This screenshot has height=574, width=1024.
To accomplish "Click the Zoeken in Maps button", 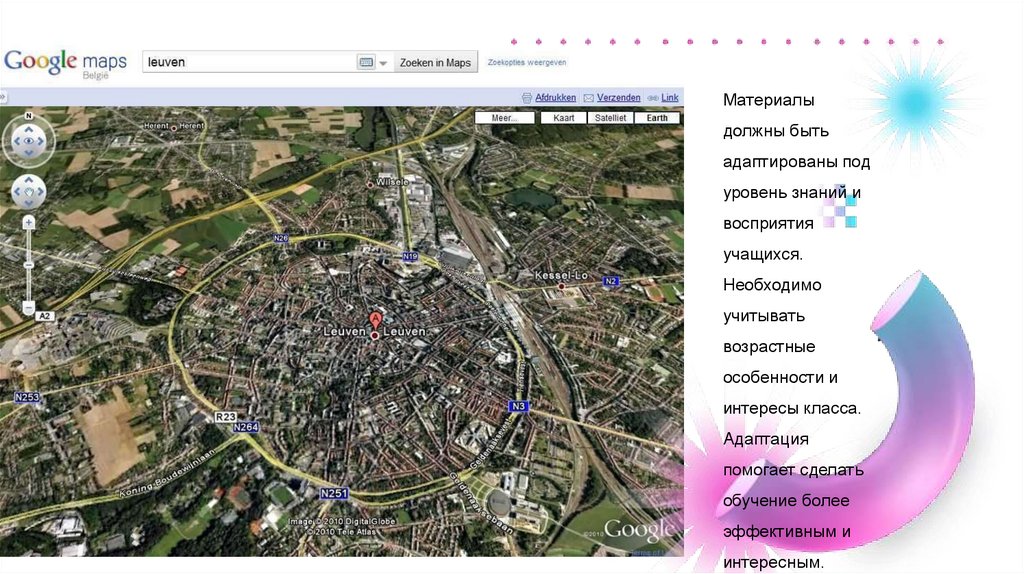I will pos(435,62).
